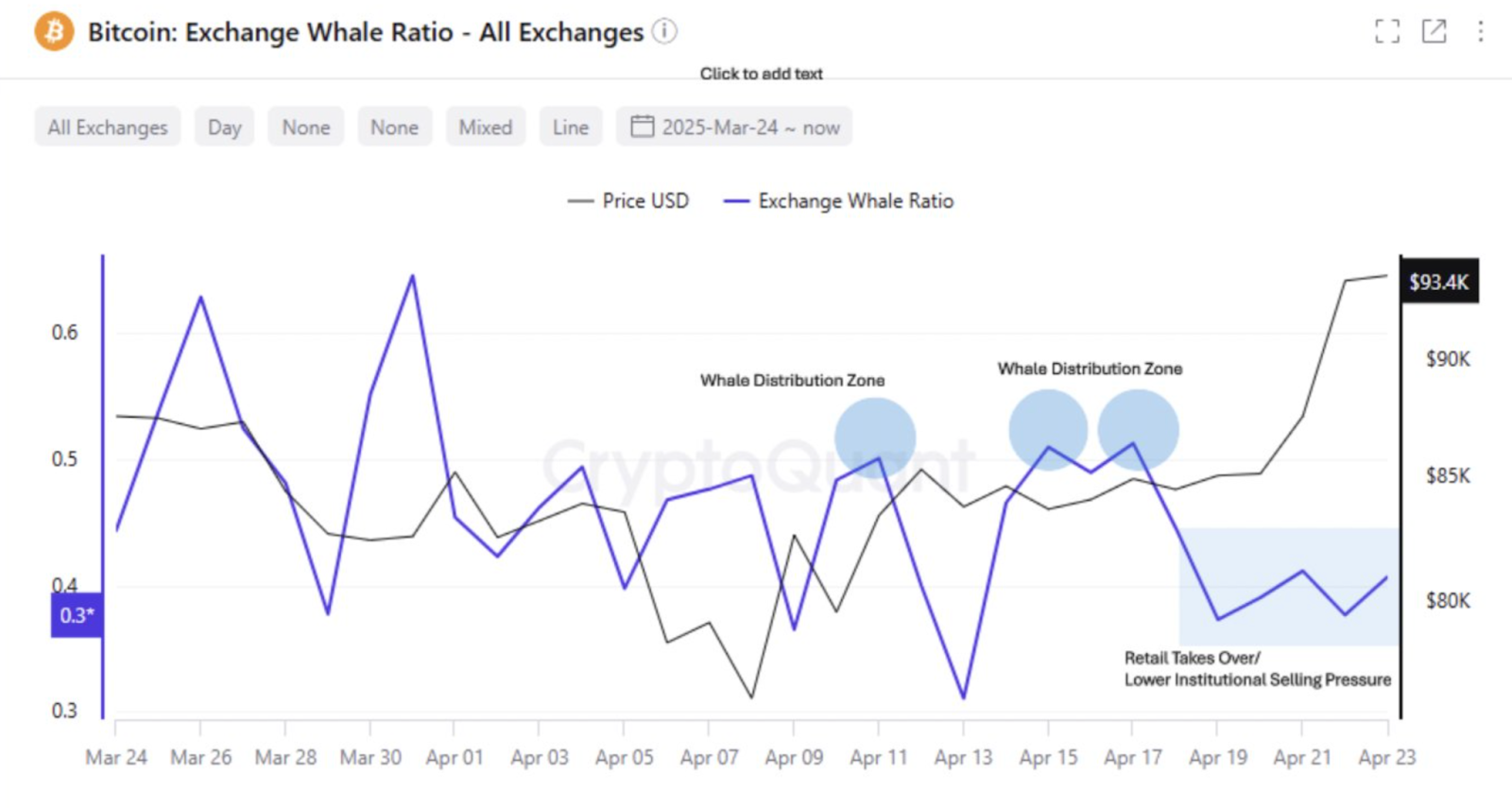Open the first None filter dropdown

coord(306,127)
